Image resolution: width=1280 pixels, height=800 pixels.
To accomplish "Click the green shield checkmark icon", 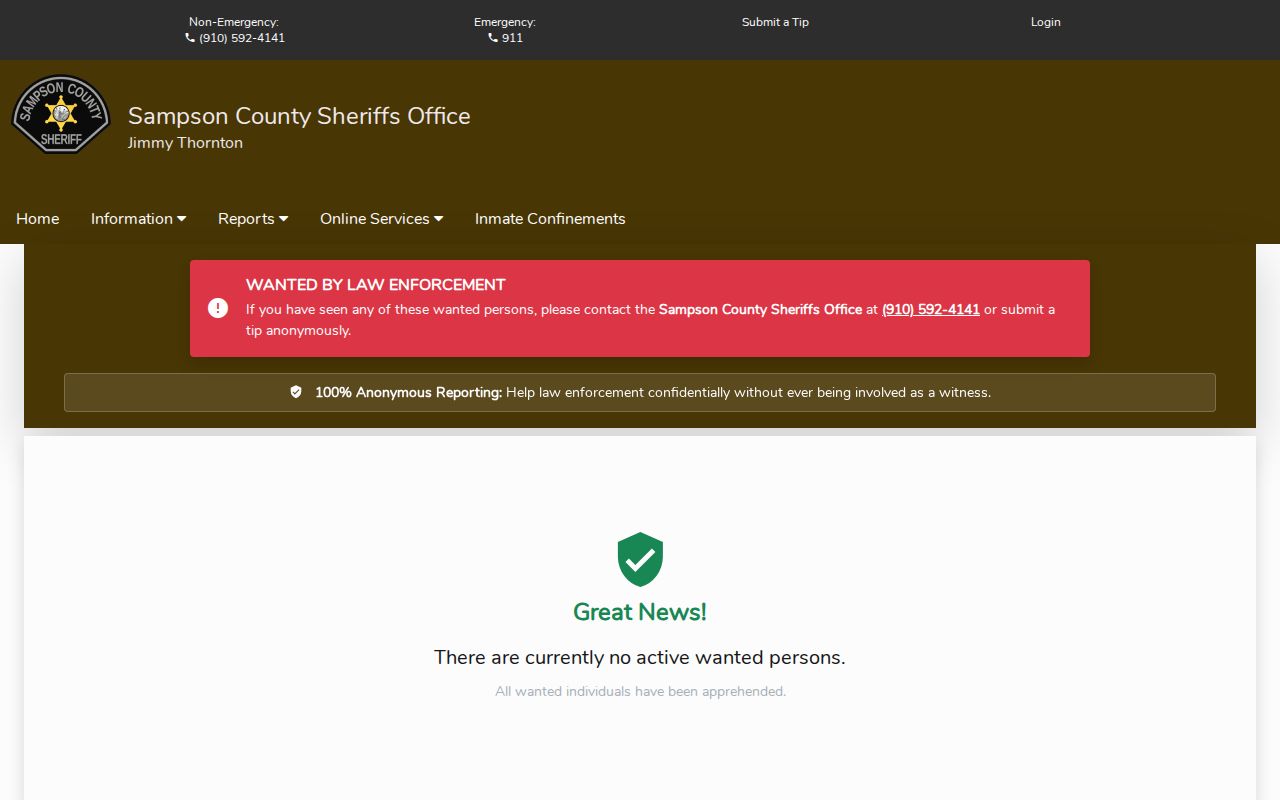I will (640, 559).
